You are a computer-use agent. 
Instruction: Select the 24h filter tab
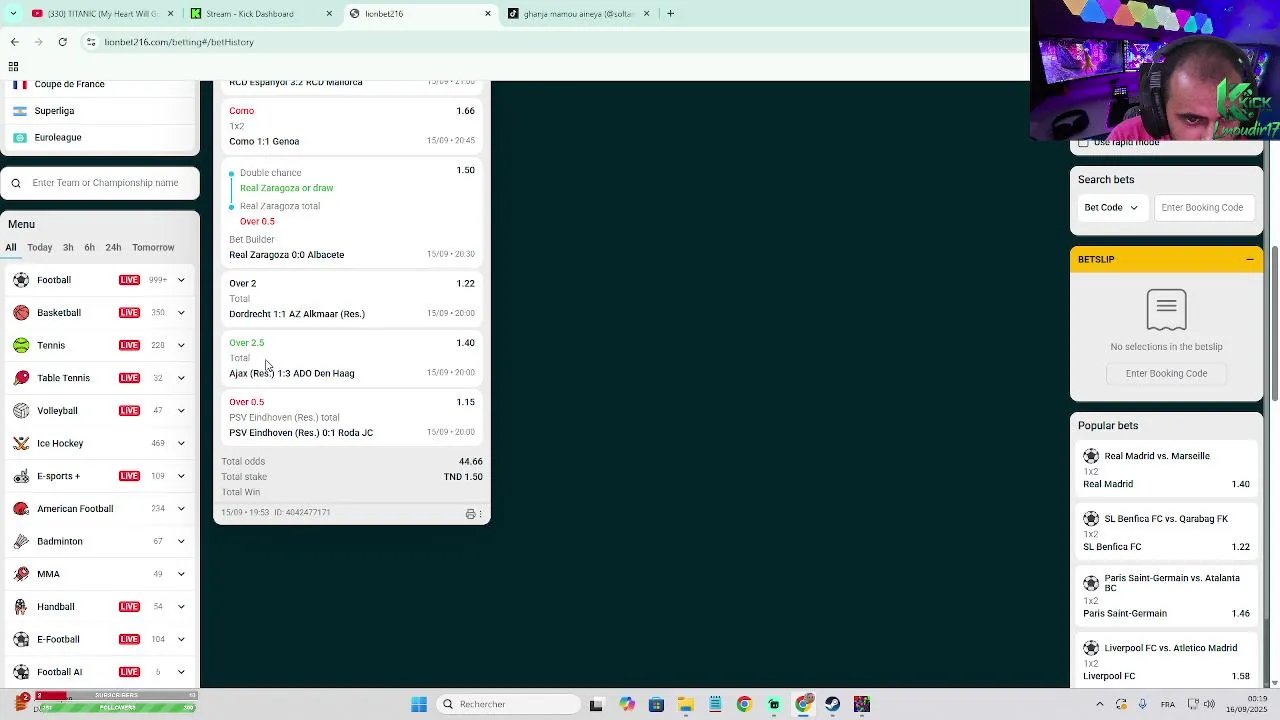pyautogui.click(x=113, y=247)
